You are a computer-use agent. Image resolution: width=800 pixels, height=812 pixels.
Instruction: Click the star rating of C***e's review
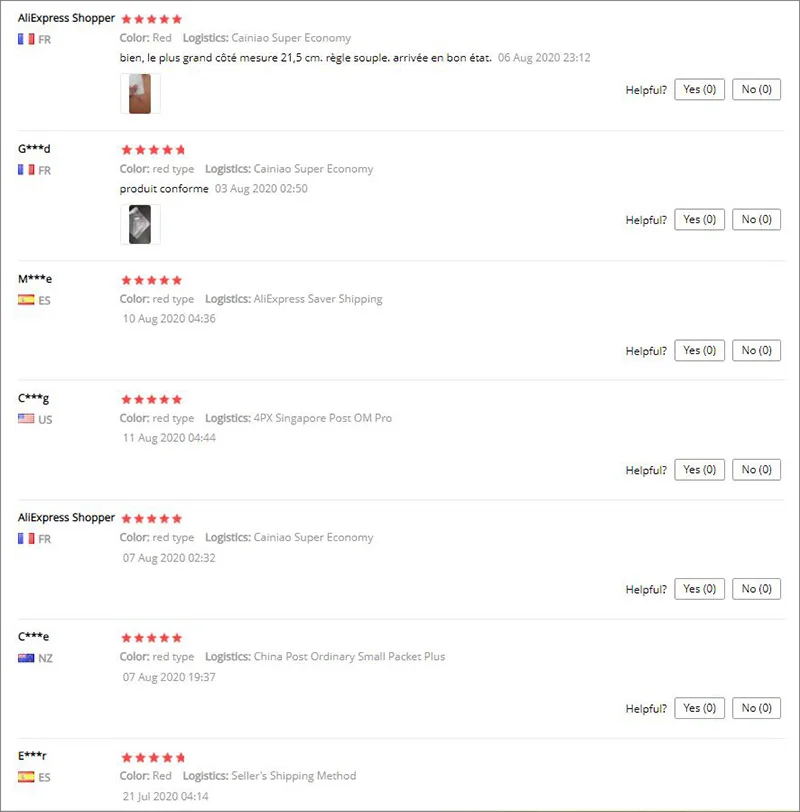tap(152, 637)
